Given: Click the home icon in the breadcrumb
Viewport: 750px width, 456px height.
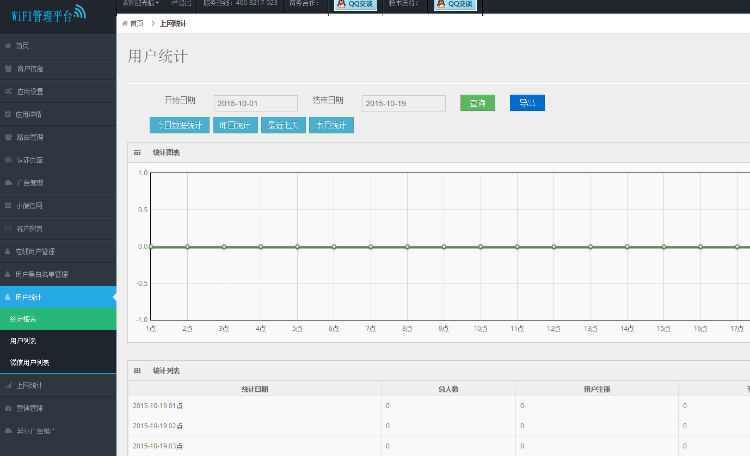Looking at the screenshot, I should [x=125, y=22].
